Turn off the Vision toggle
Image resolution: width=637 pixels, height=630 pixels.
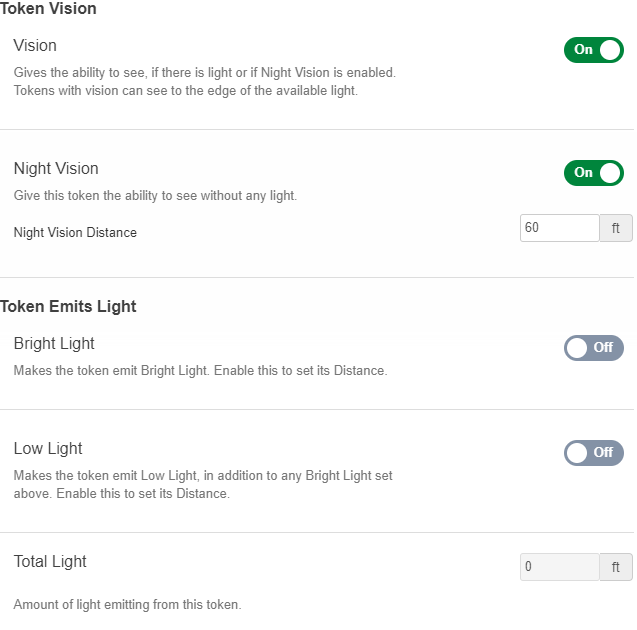(x=593, y=49)
